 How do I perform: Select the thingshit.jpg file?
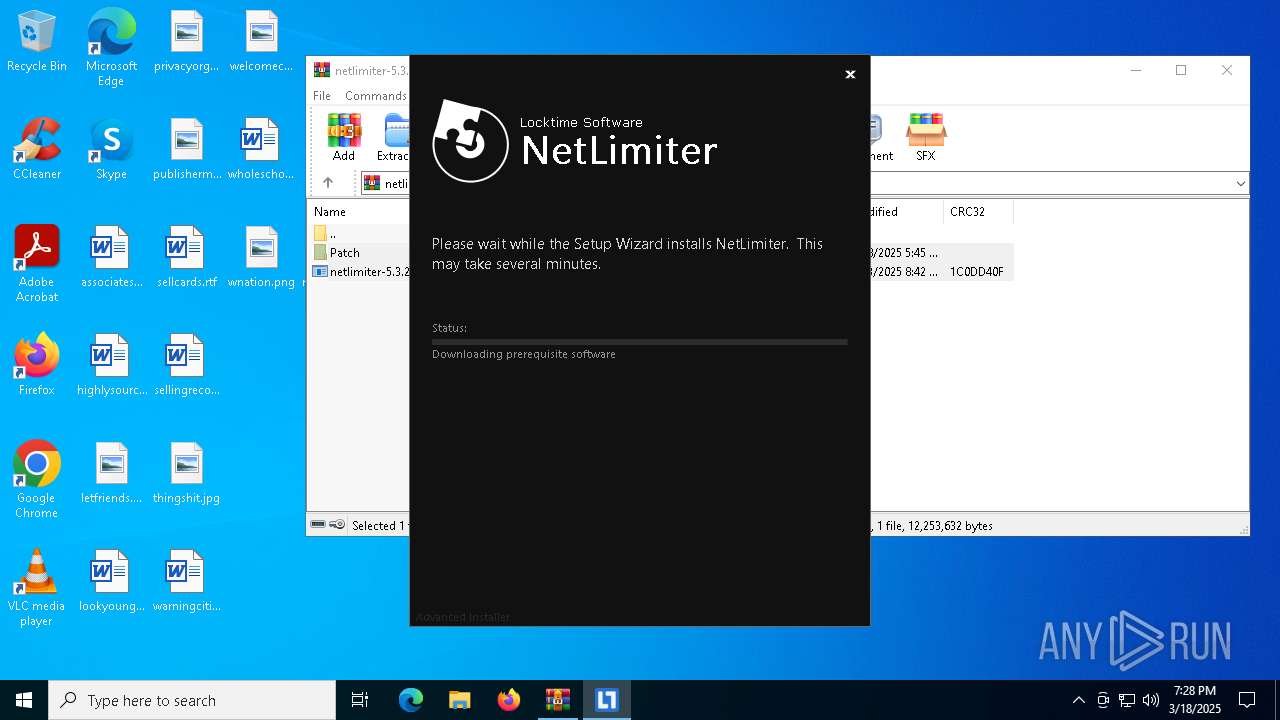tap(186, 473)
